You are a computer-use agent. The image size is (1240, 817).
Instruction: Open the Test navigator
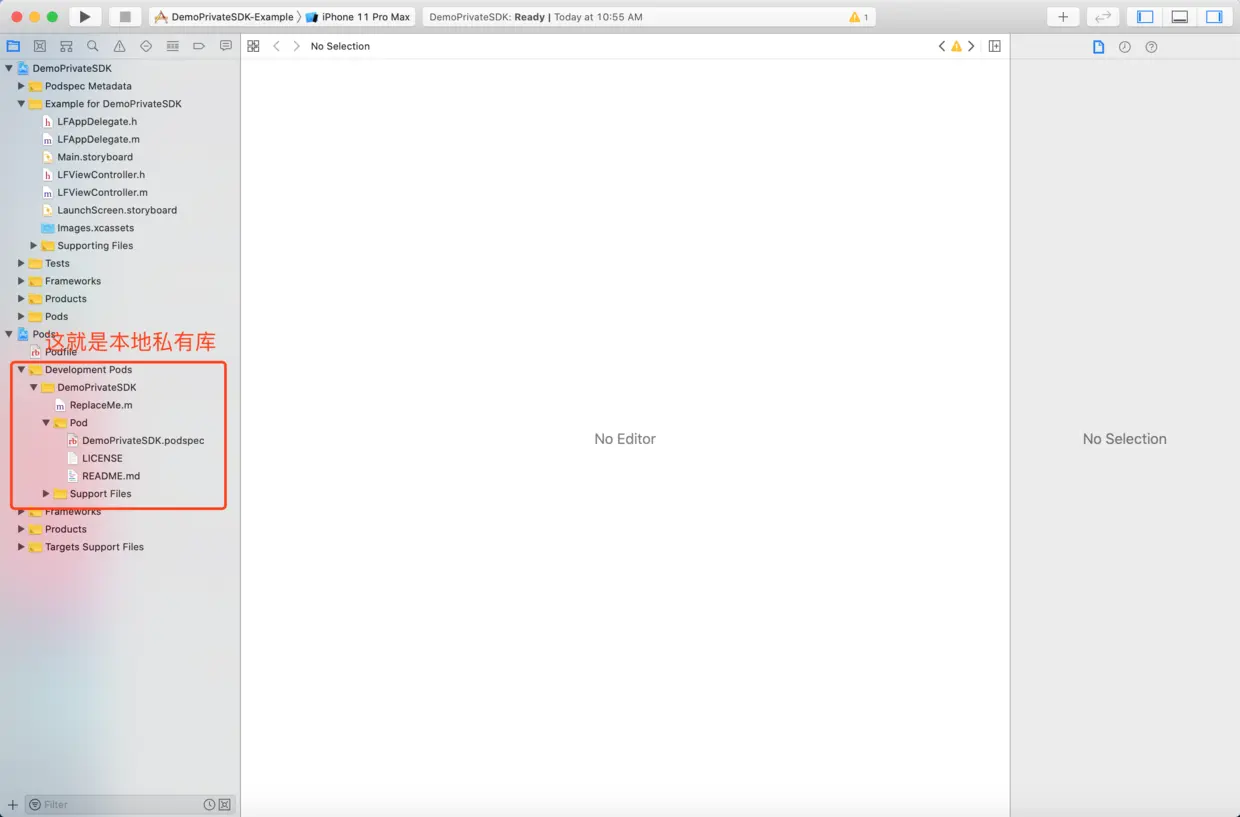(x=146, y=46)
